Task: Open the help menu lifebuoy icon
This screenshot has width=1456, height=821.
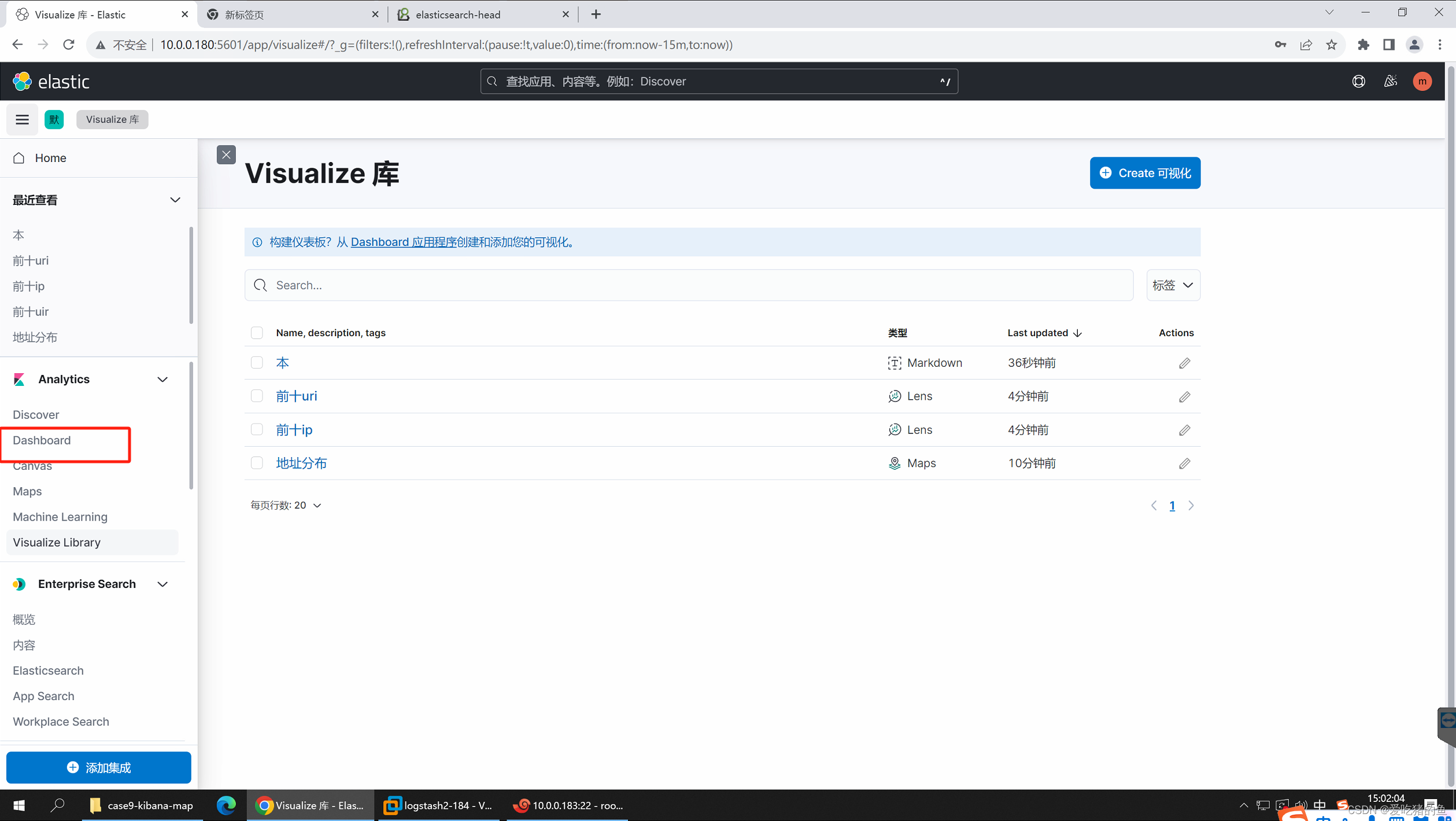Action: pos(1358,82)
